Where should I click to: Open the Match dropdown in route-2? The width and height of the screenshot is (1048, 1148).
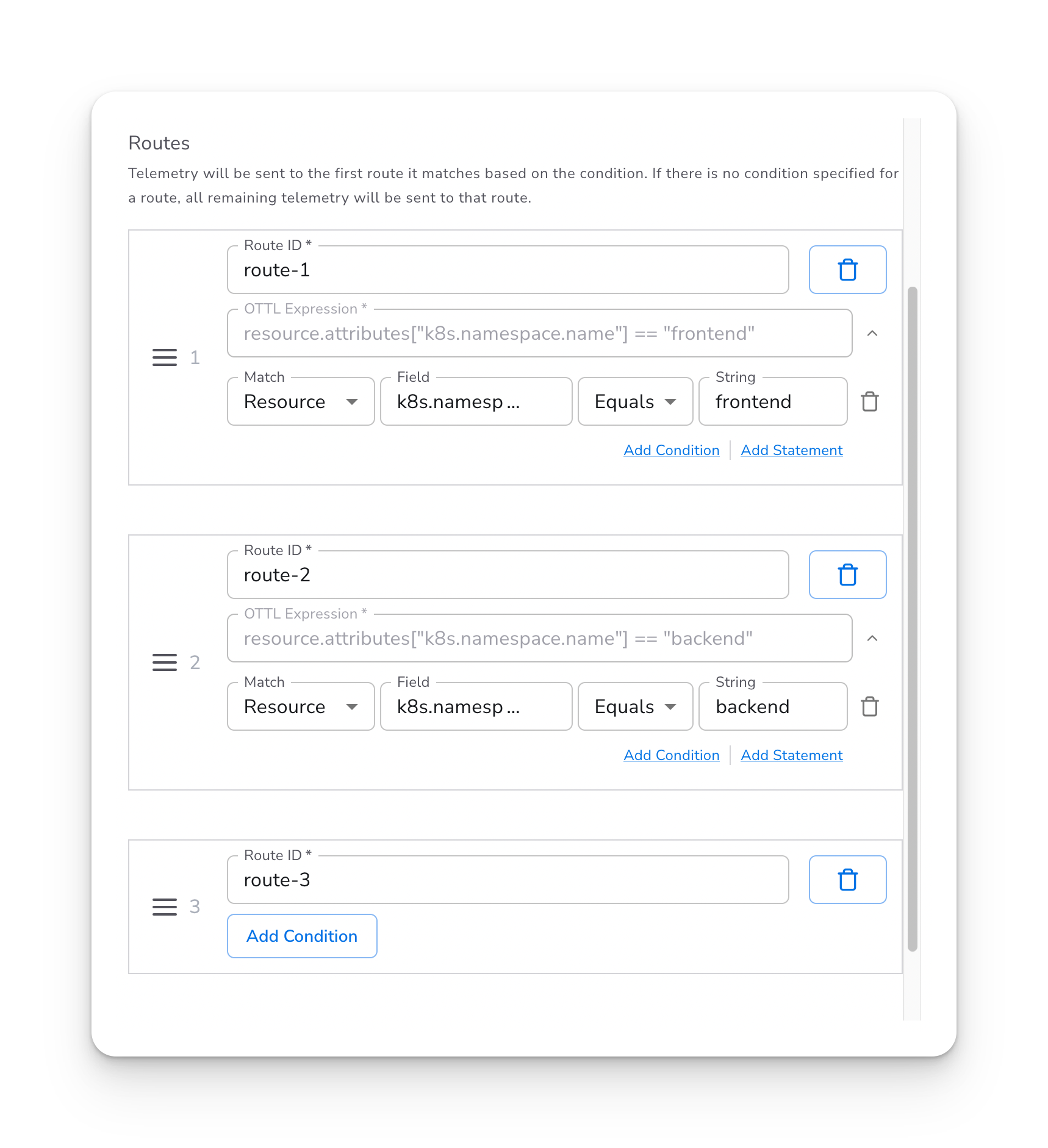click(300, 707)
